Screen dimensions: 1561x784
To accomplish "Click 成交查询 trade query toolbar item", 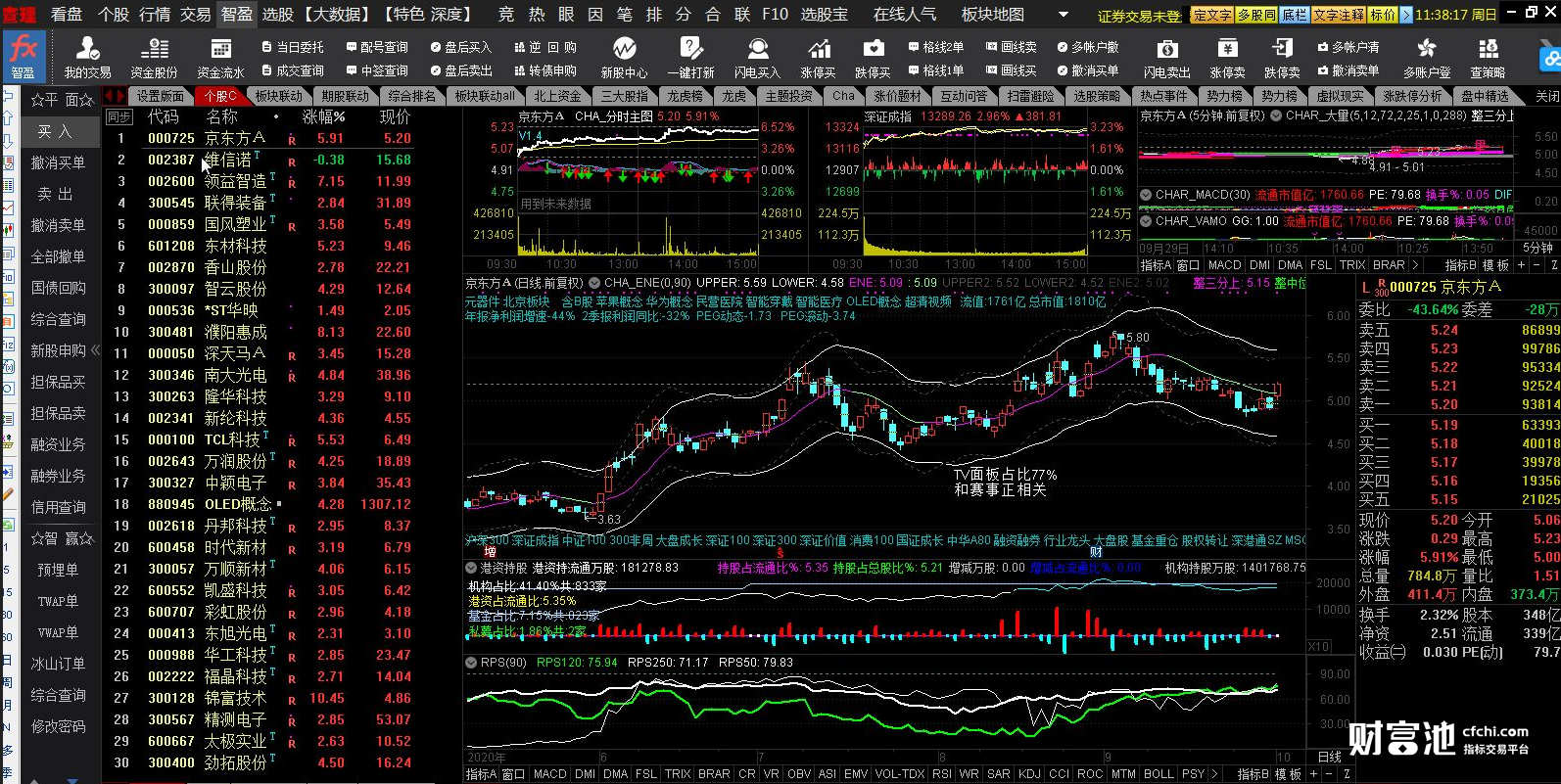I will [293, 70].
